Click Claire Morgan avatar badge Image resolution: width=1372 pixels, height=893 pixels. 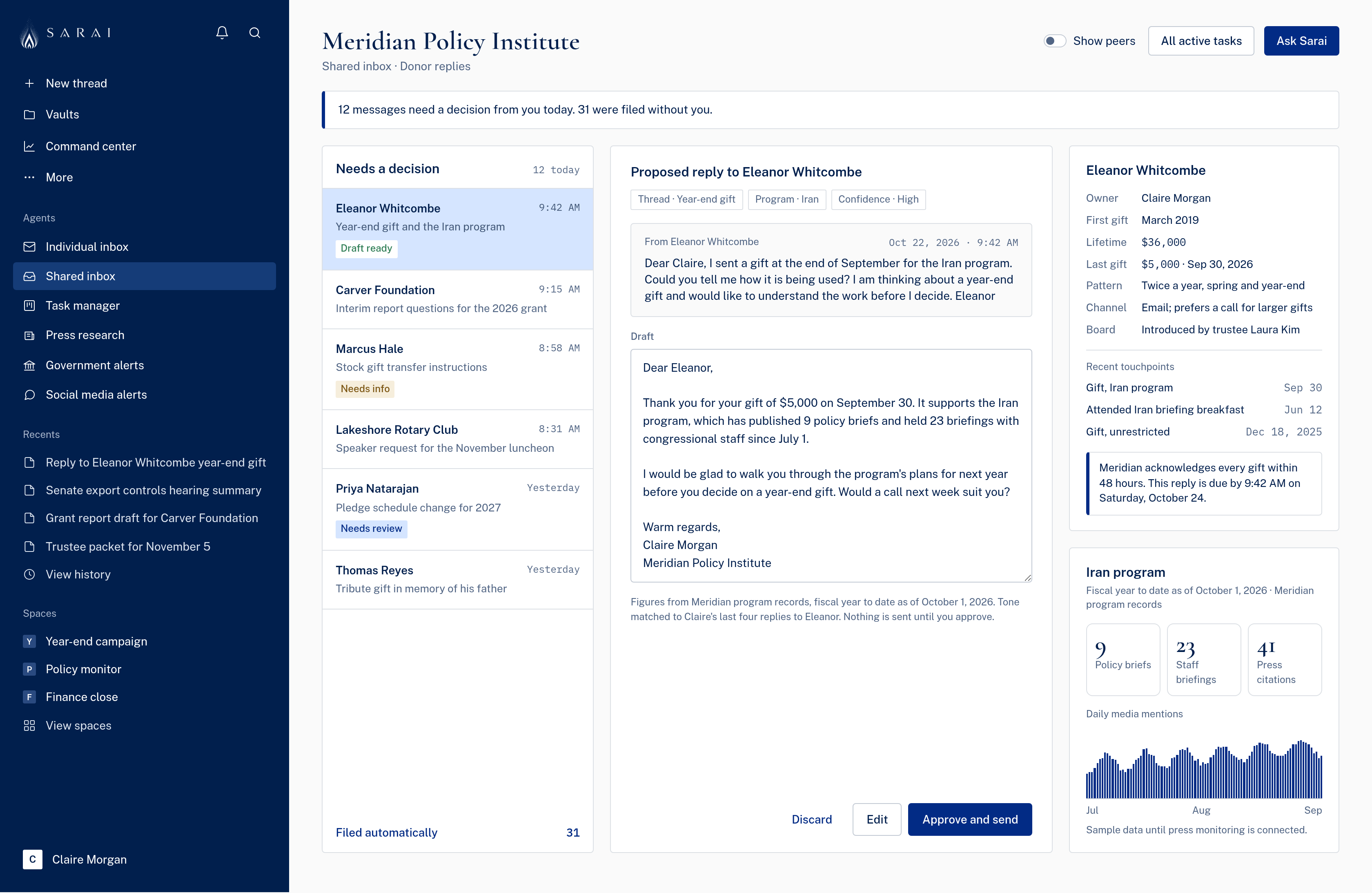[x=32, y=860]
